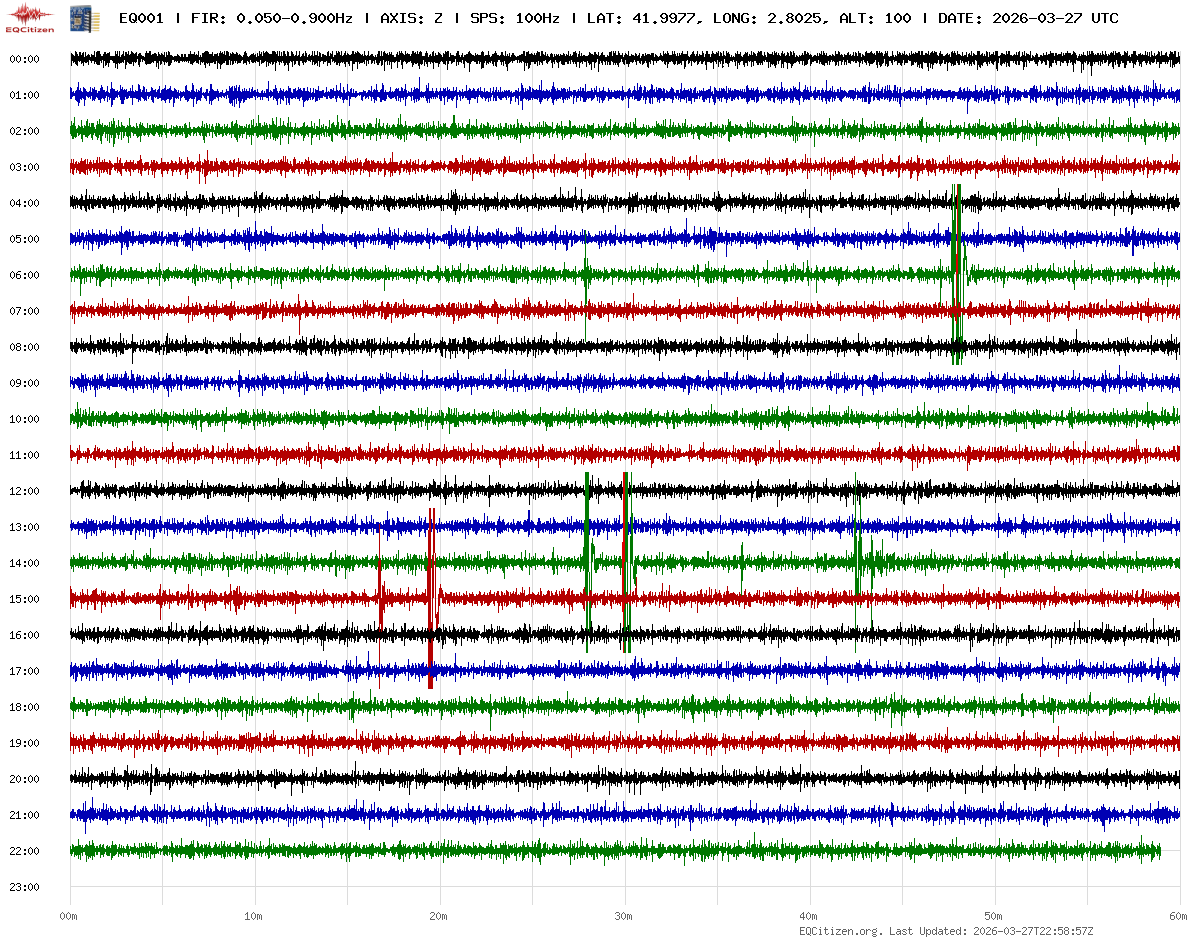
Task: Click the 50m marker on time axis
Action: (994, 916)
